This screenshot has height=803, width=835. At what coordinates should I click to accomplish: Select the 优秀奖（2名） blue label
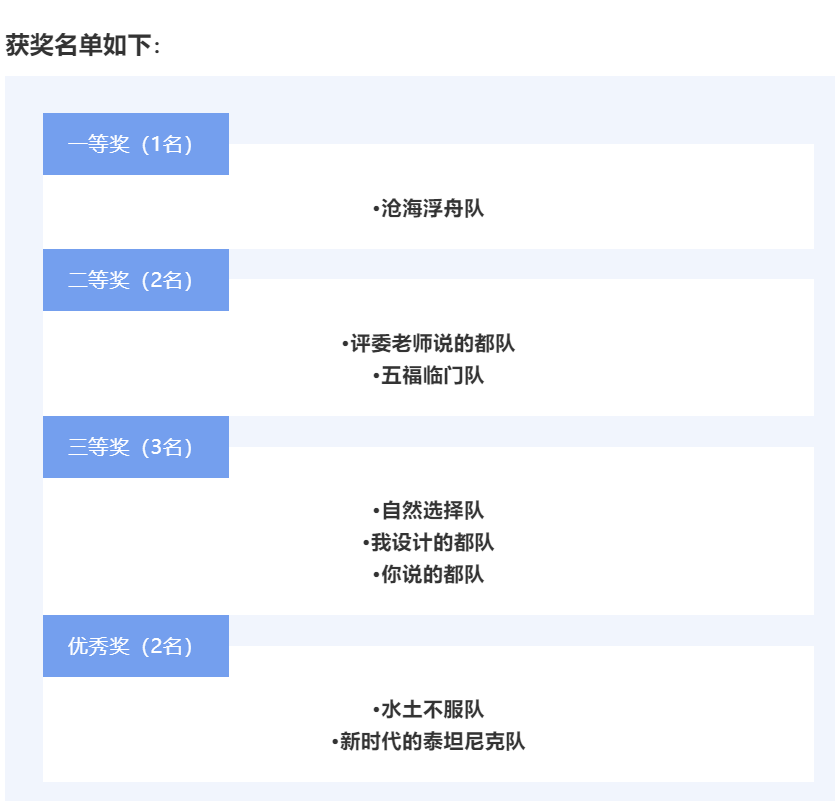pos(135,646)
